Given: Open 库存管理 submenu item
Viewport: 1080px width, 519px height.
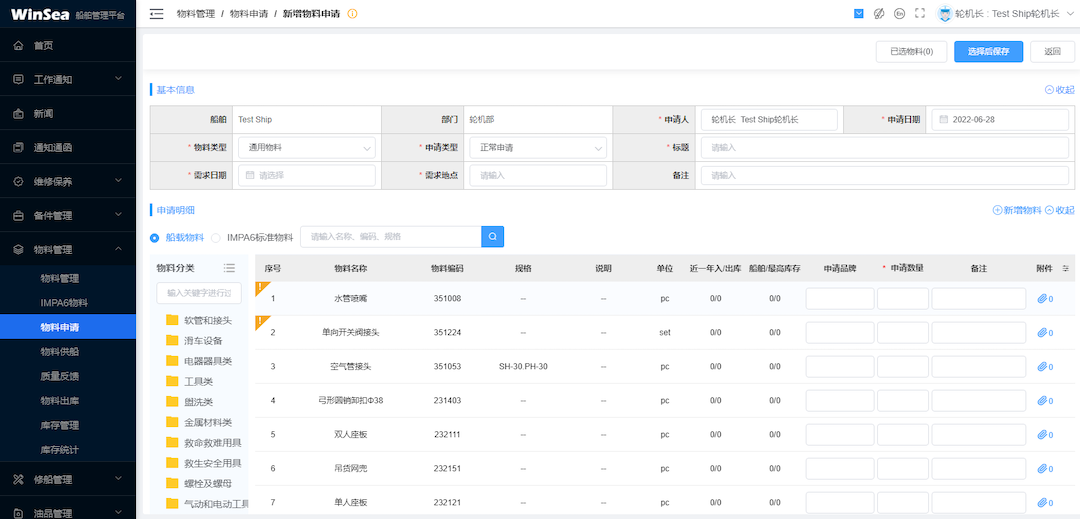Looking at the screenshot, I should tap(68, 425).
